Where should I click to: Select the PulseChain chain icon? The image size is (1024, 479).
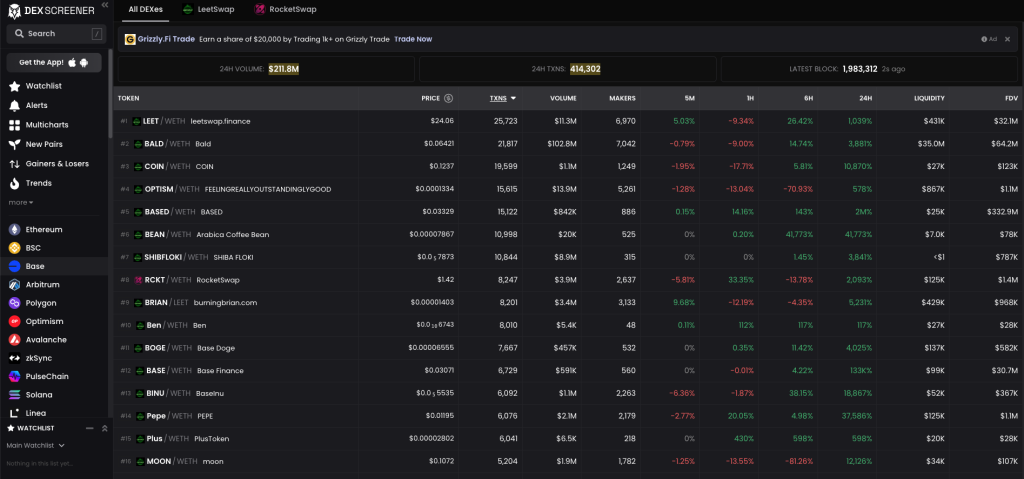click(x=14, y=376)
